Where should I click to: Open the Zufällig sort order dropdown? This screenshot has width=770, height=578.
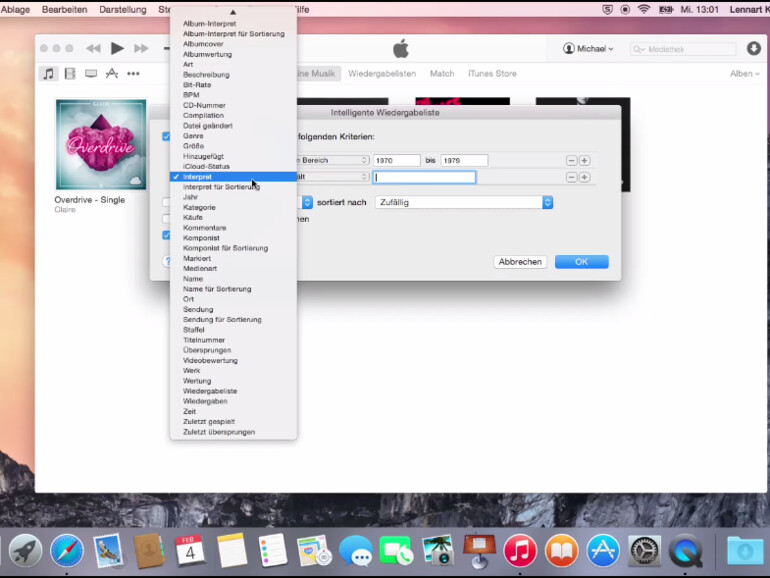pos(464,202)
